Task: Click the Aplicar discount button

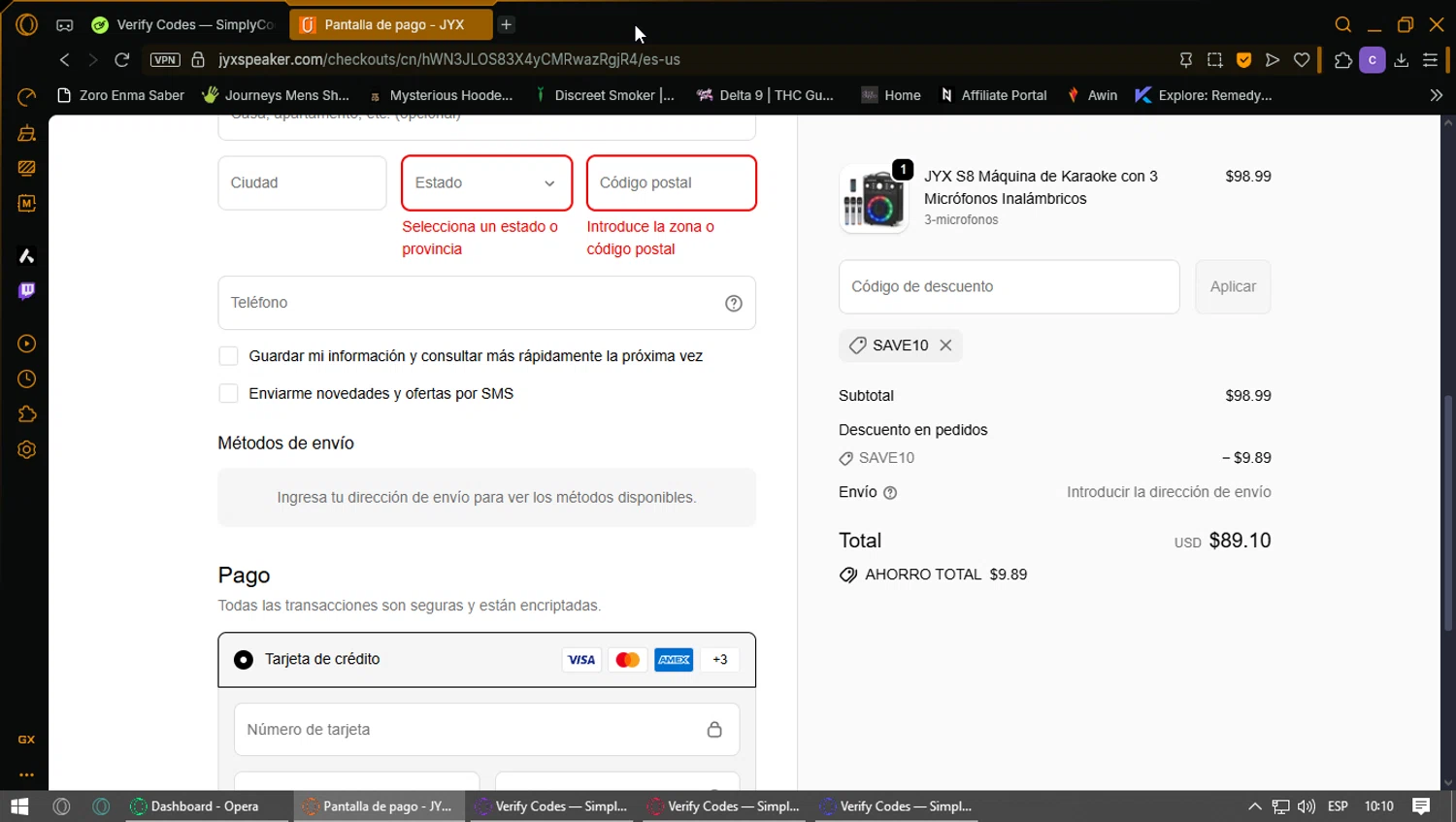Action: click(x=1233, y=287)
